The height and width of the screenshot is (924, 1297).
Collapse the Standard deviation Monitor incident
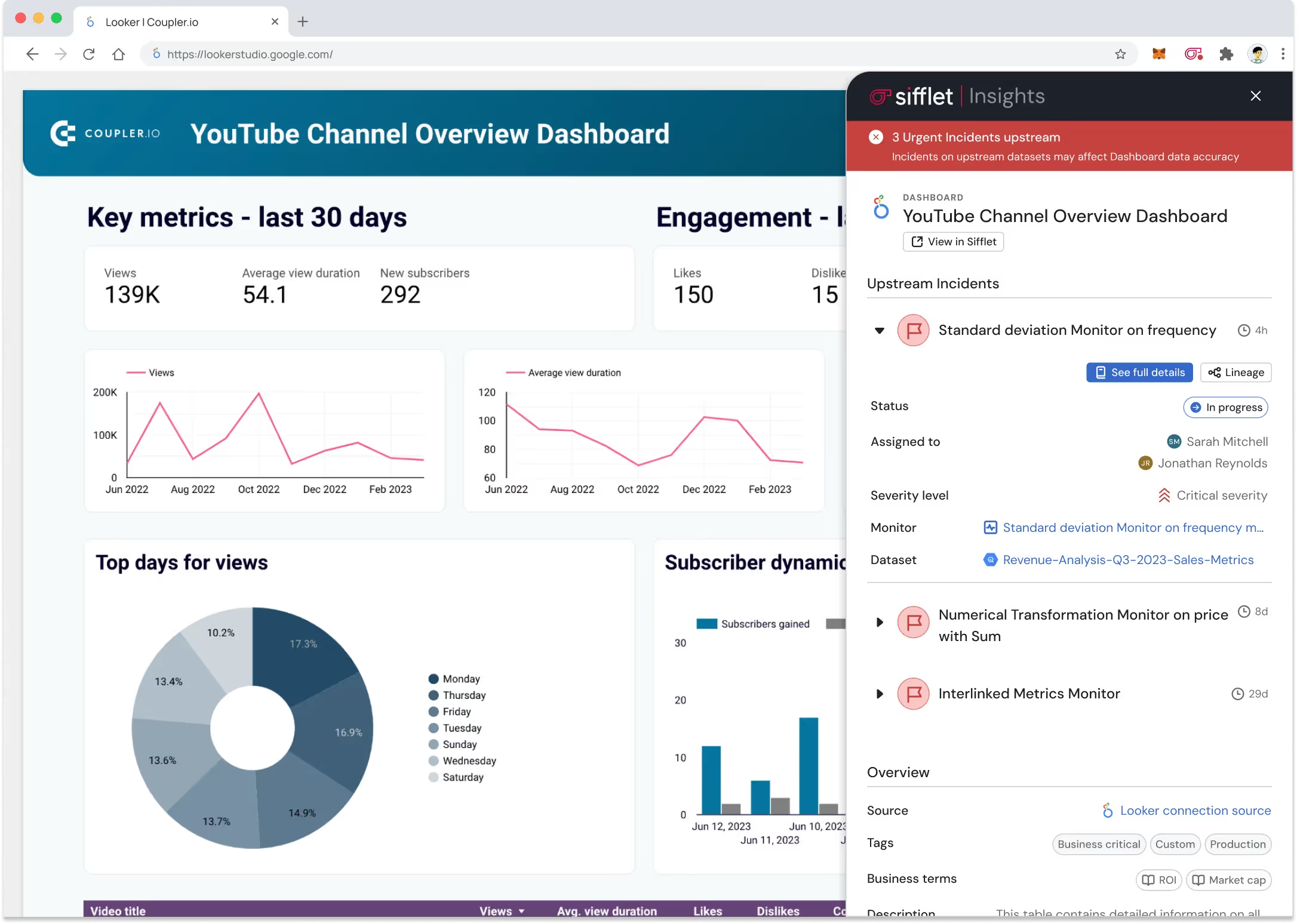point(880,330)
